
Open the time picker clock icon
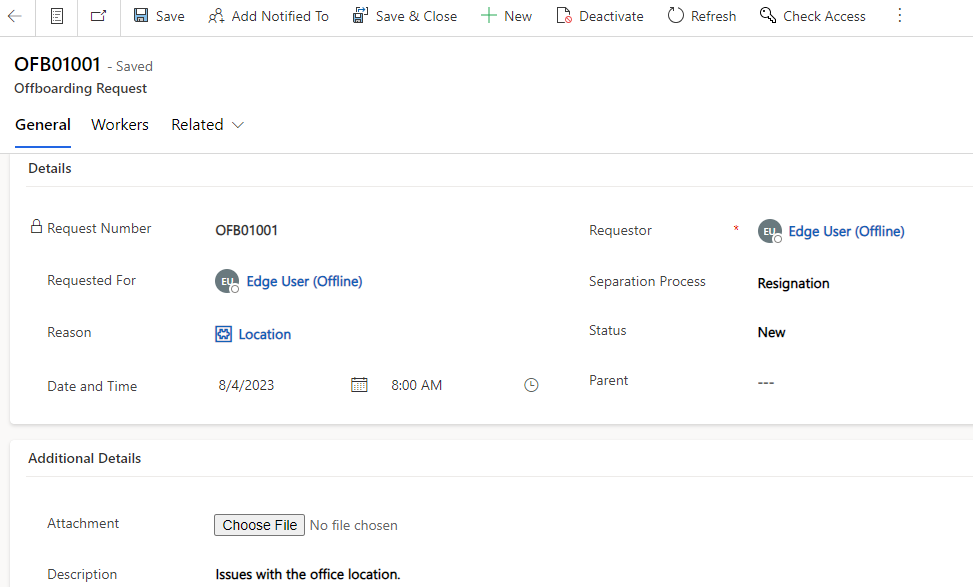532,385
